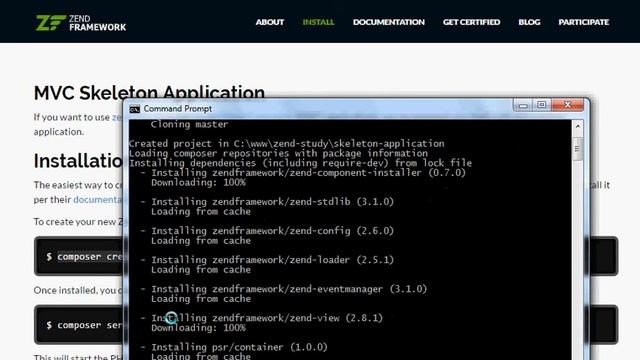Click the link after 'If you want to use'

(x=117, y=117)
